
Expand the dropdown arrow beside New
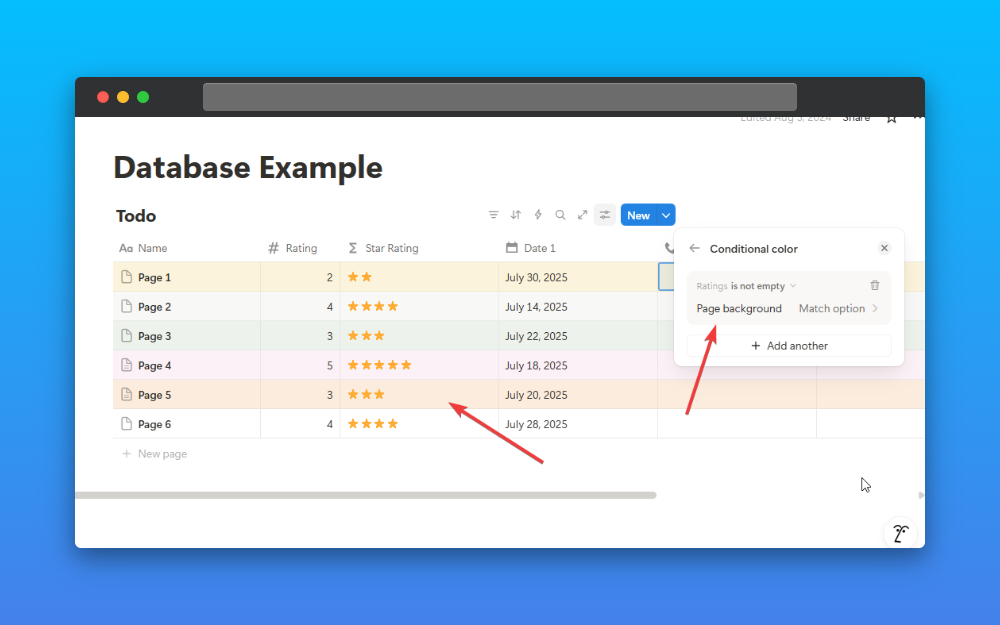coord(666,216)
